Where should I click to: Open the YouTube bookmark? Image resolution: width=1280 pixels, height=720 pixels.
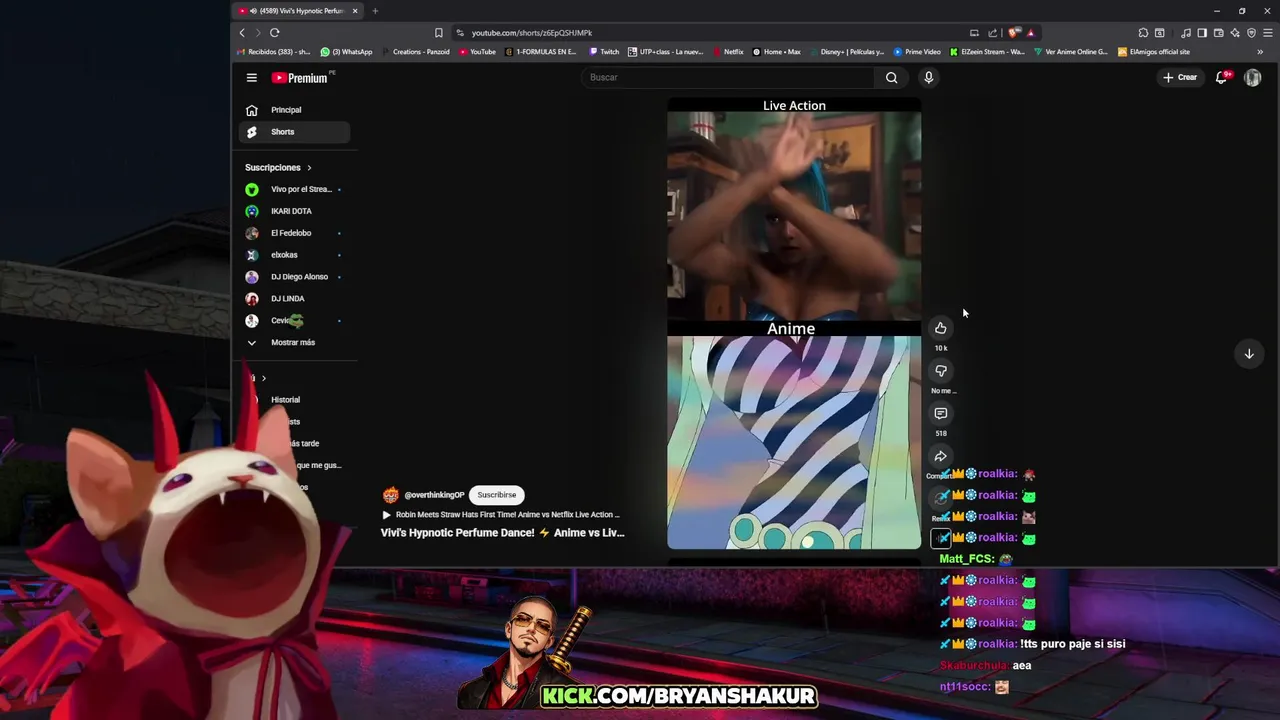coord(478,52)
